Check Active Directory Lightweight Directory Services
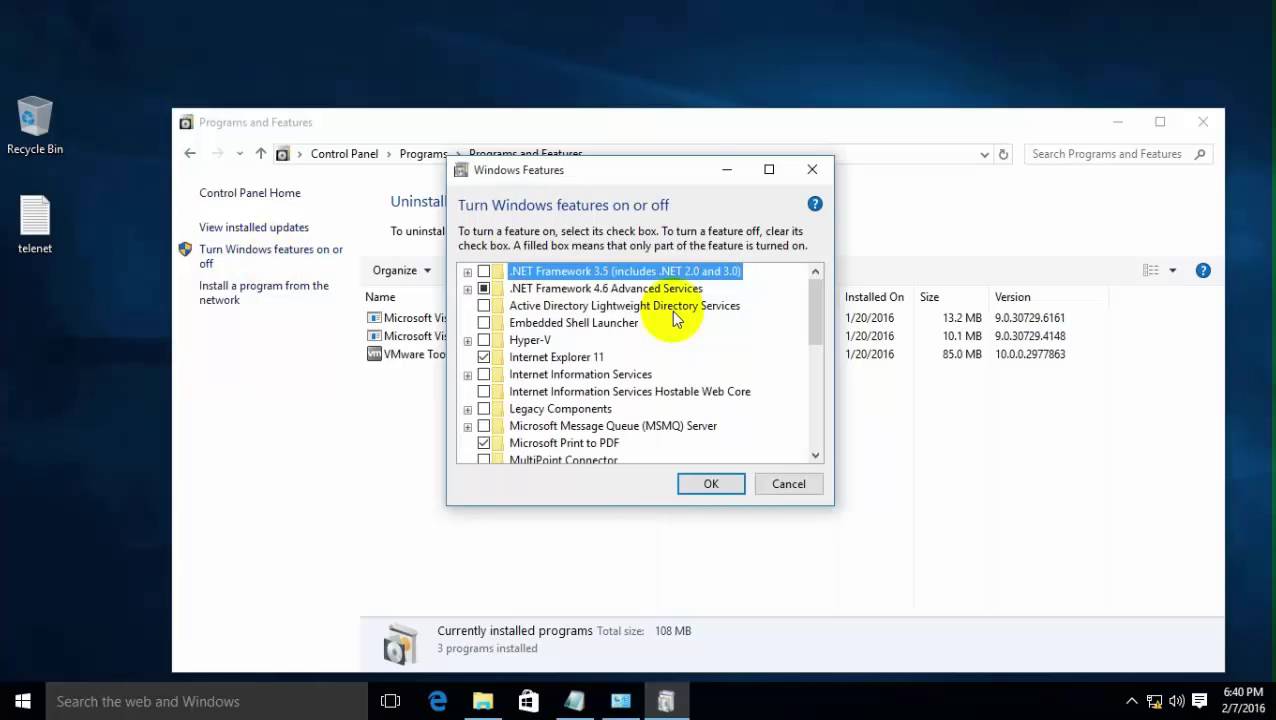1276x720 pixels. pos(484,306)
